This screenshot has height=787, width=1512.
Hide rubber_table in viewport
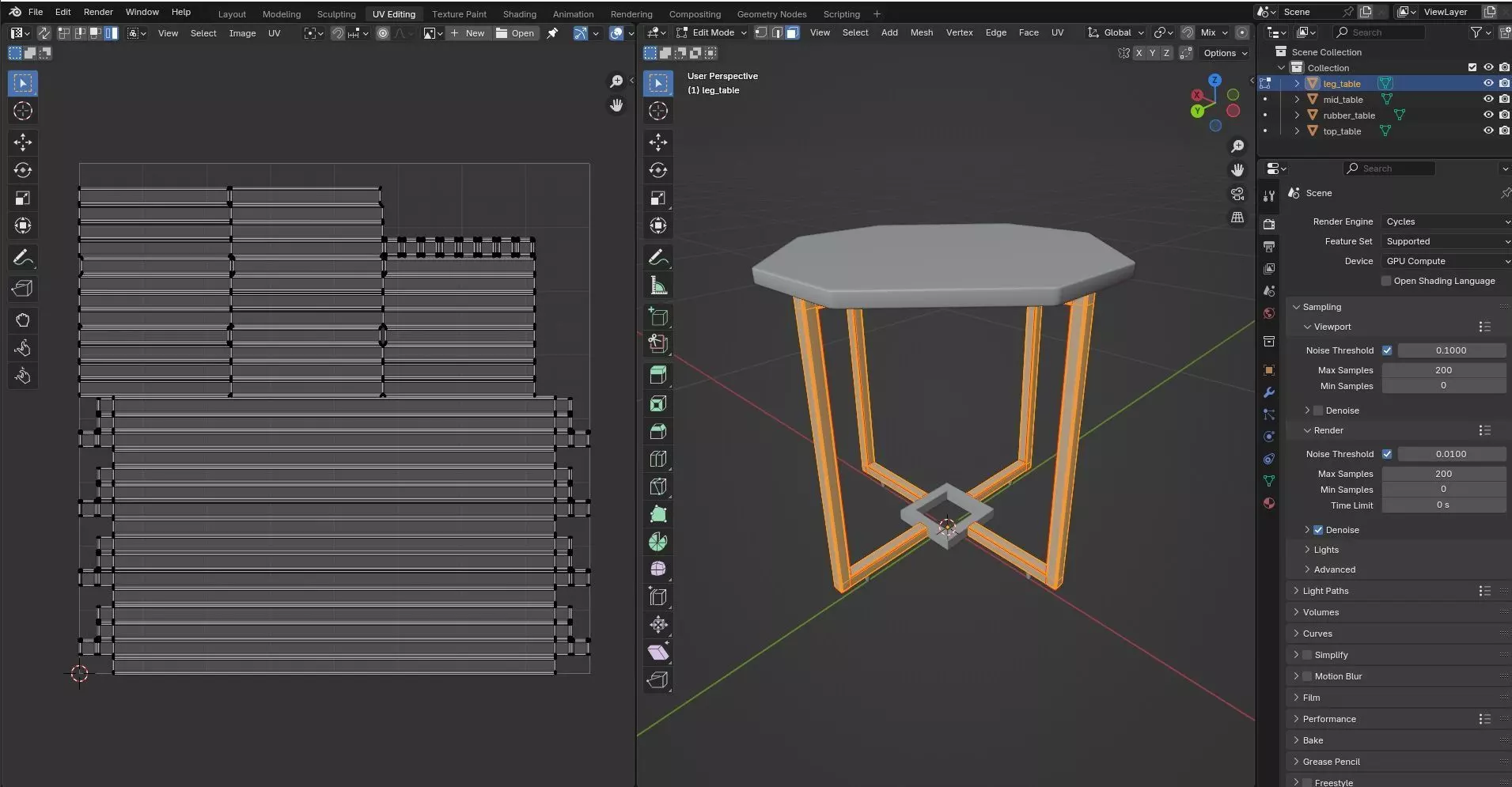pyautogui.click(x=1487, y=115)
